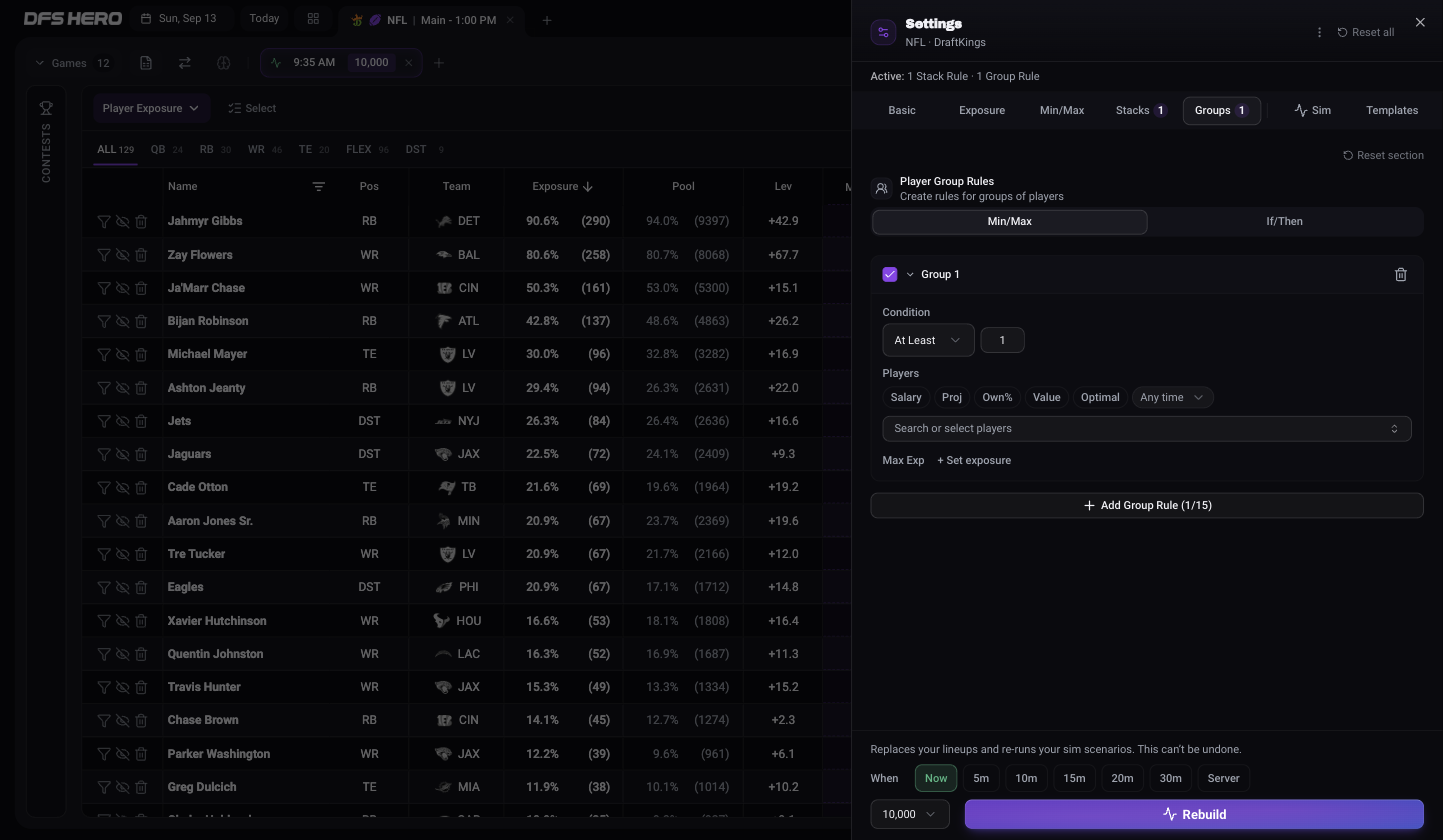
Task: Open the grid layout icon in top bar
Action: [x=313, y=19]
